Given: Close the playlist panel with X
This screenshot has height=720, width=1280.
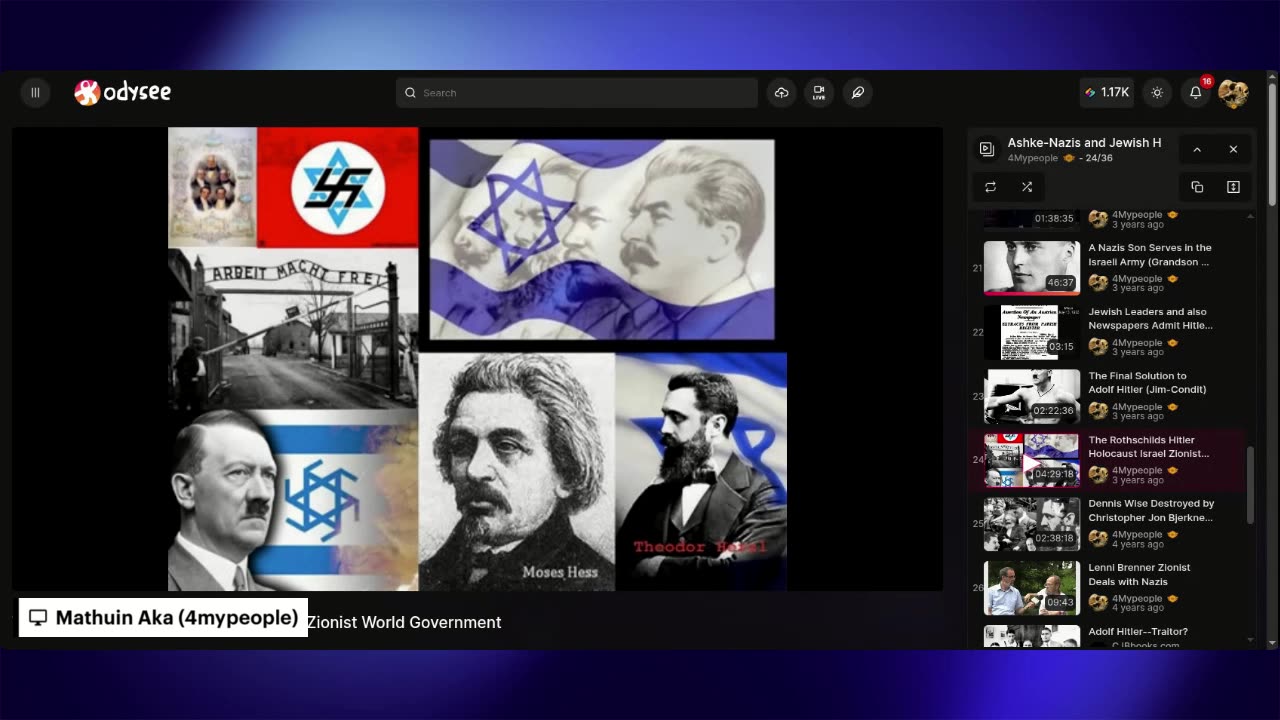Looking at the screenshot, I should click(x=1233, y=149).
